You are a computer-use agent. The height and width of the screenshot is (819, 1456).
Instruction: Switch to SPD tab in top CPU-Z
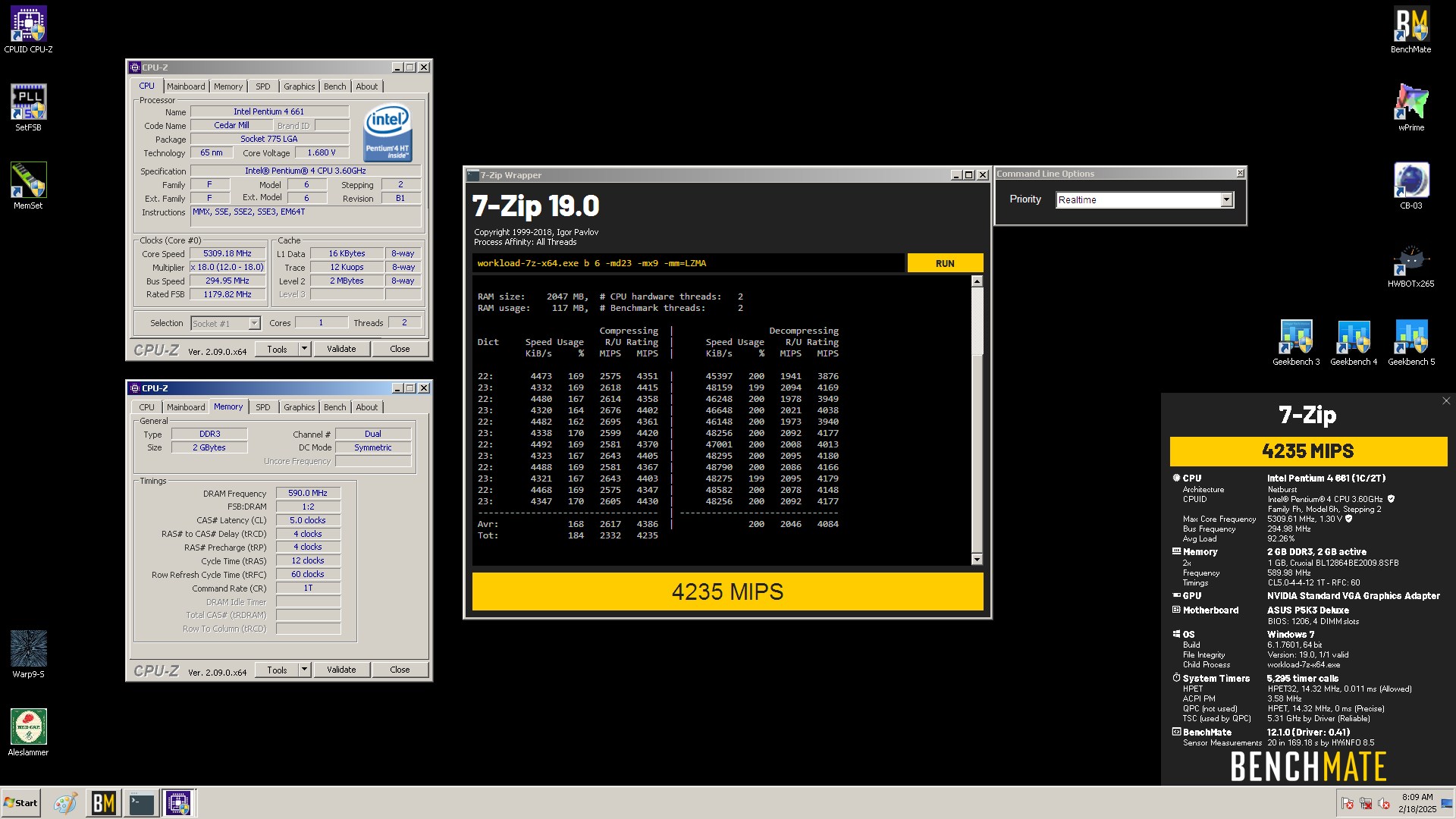(263, 86)
